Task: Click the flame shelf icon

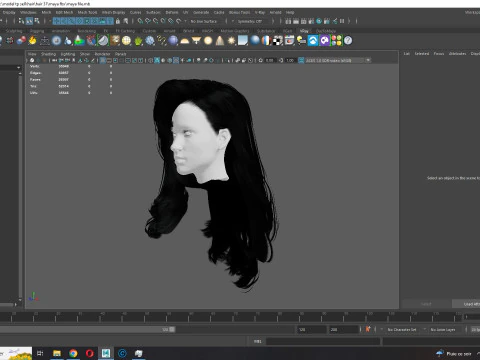Action: click(x=32, y=41)
